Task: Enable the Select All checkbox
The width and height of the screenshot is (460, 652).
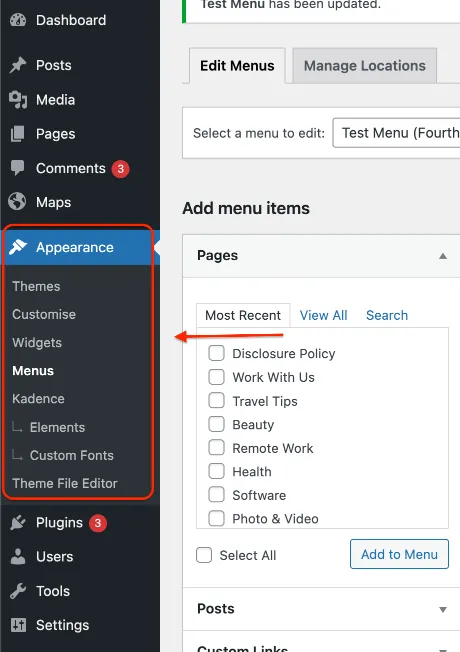Action: click(x=204, y=555)
